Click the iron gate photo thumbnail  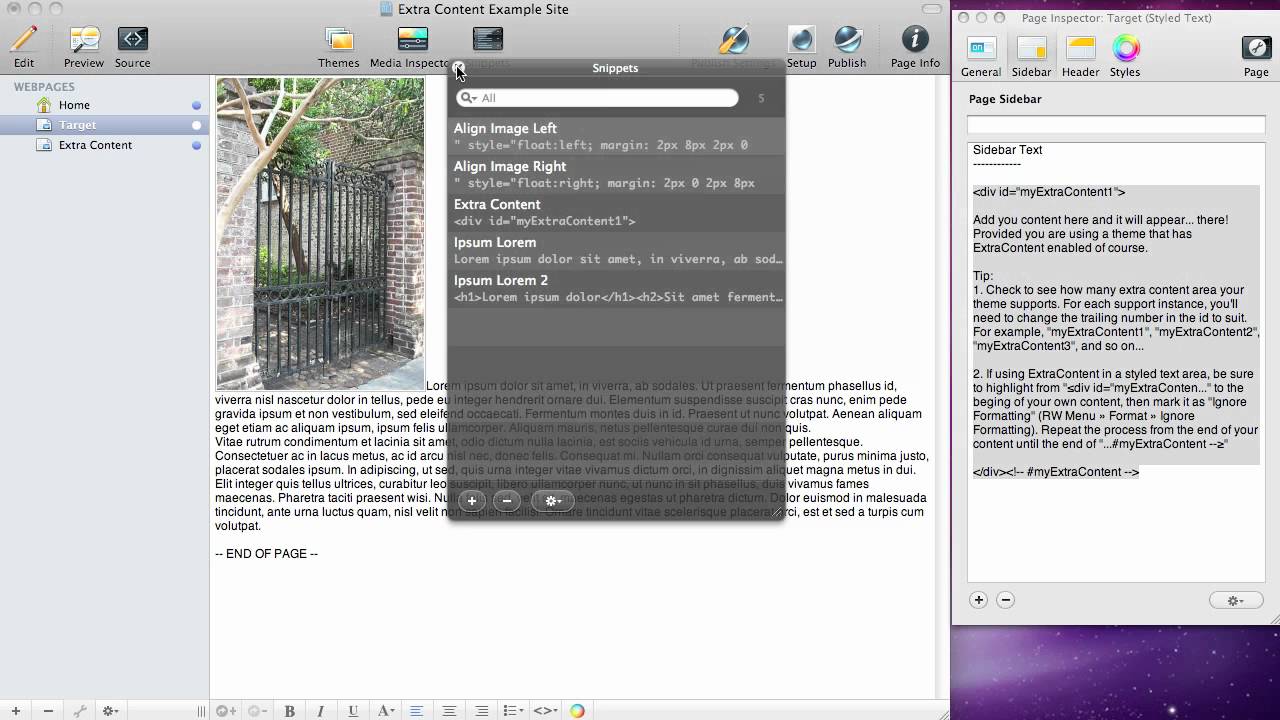(x=320, y=234)
